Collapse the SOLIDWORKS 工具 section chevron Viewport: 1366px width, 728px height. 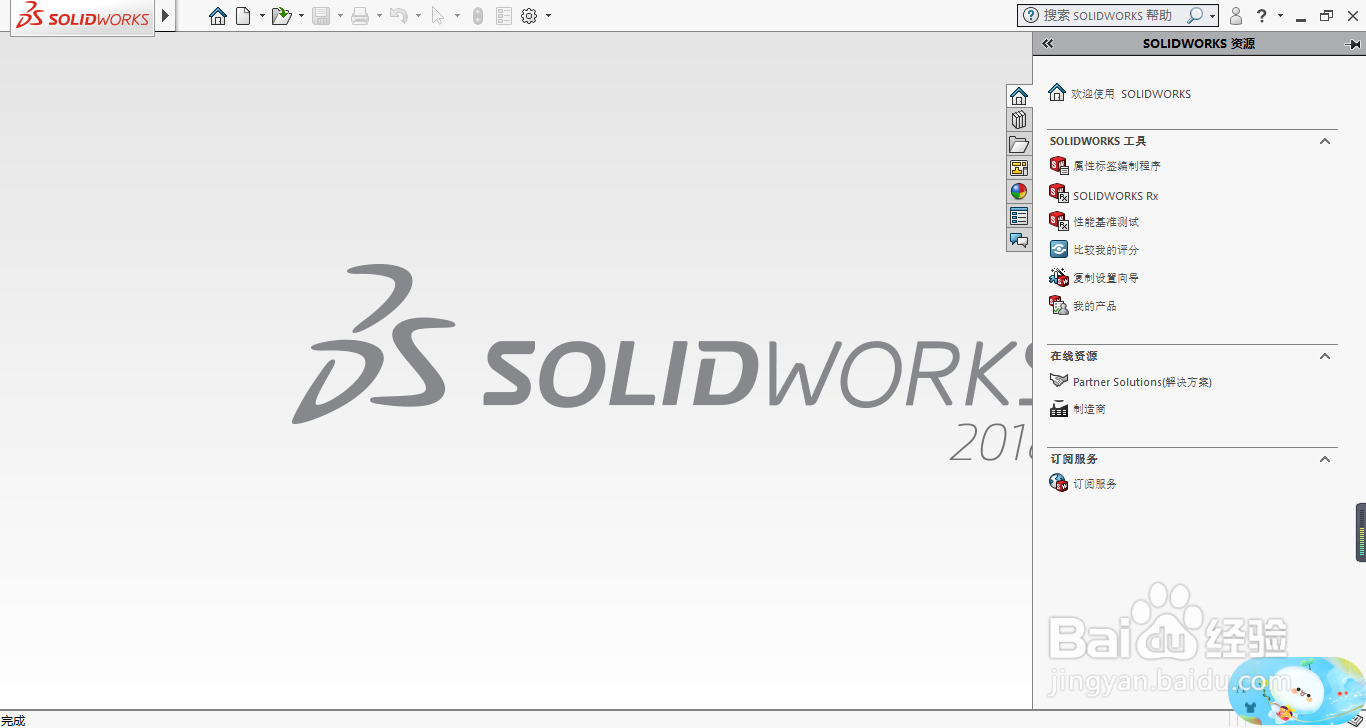pyautogui.click(x=1325, y=141)
